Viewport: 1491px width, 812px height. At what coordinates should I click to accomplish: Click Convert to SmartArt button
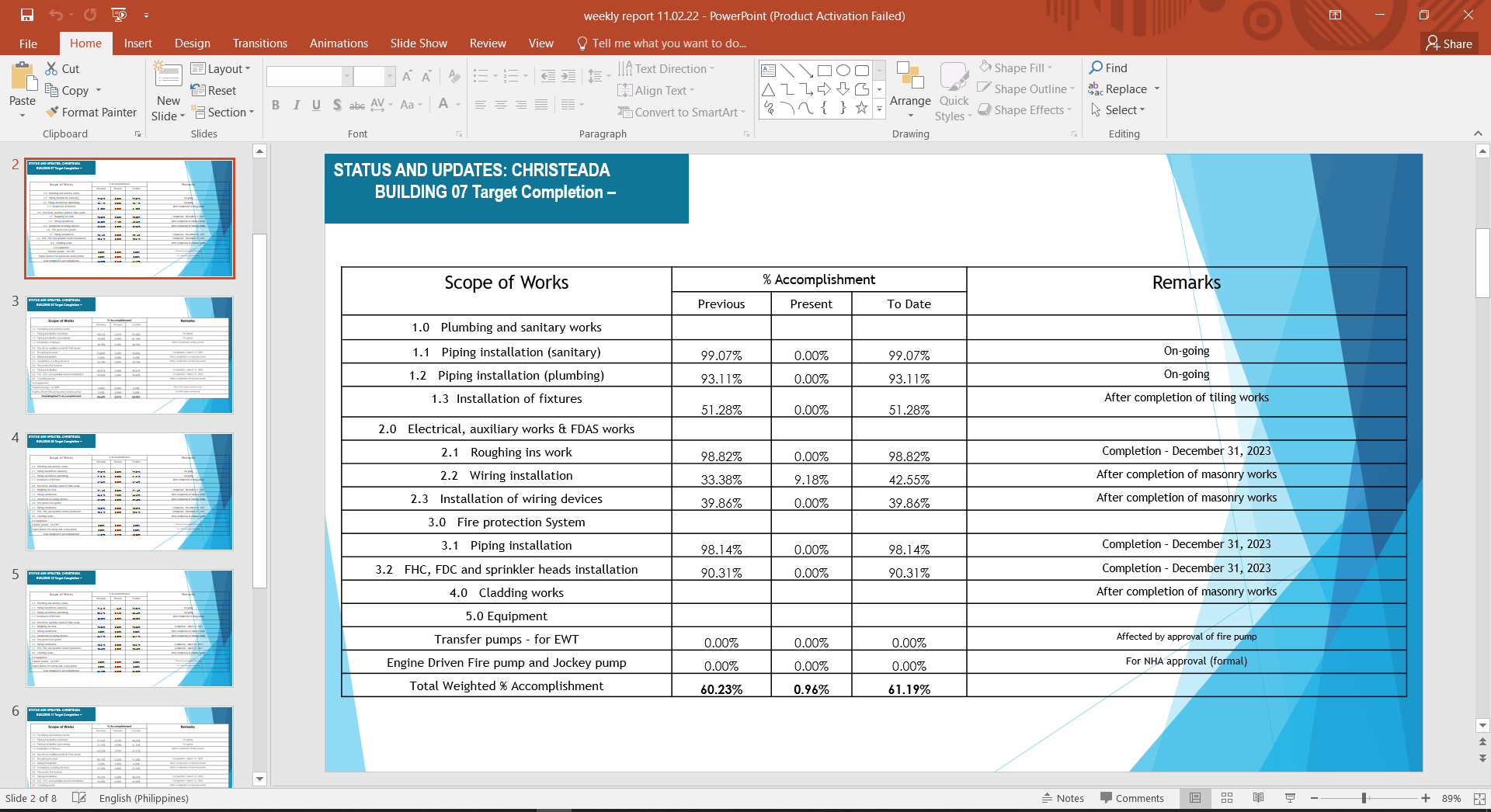[x=682, y=112]
